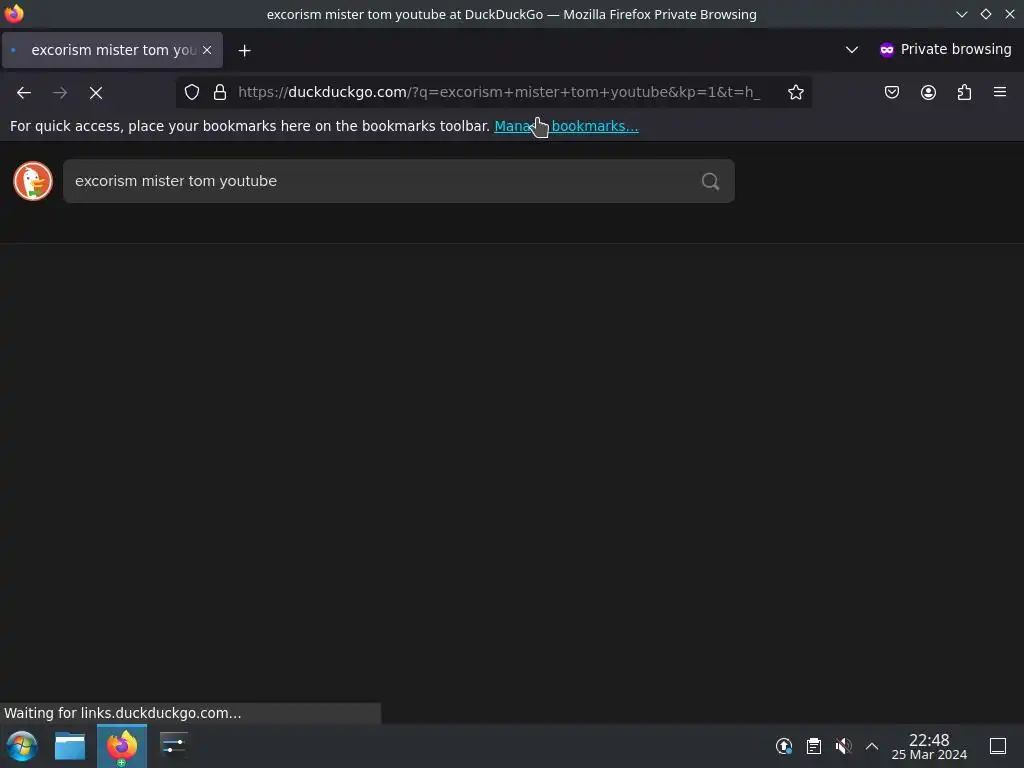Screen dimensions: 1024x768
Task: Open the file manager from taskbar
Action: click(70, 746)
